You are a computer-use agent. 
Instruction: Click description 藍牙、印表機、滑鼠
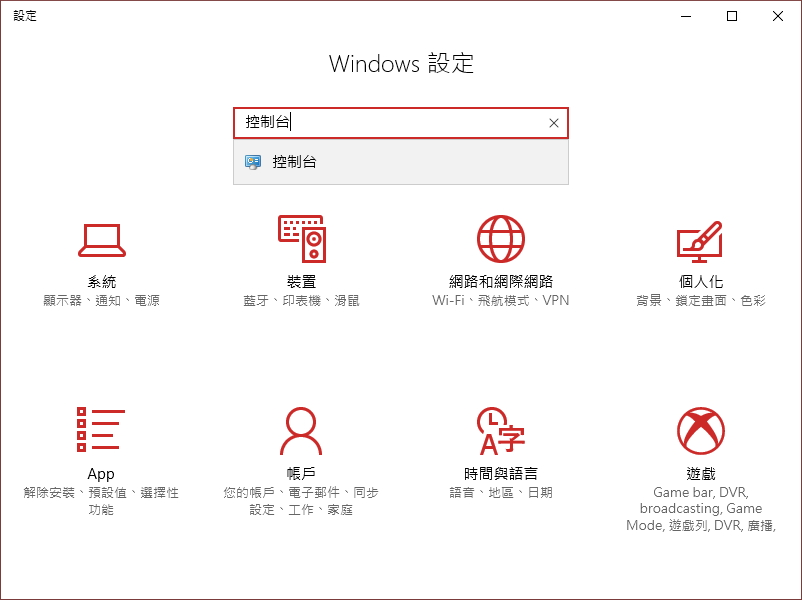(301, 300)
